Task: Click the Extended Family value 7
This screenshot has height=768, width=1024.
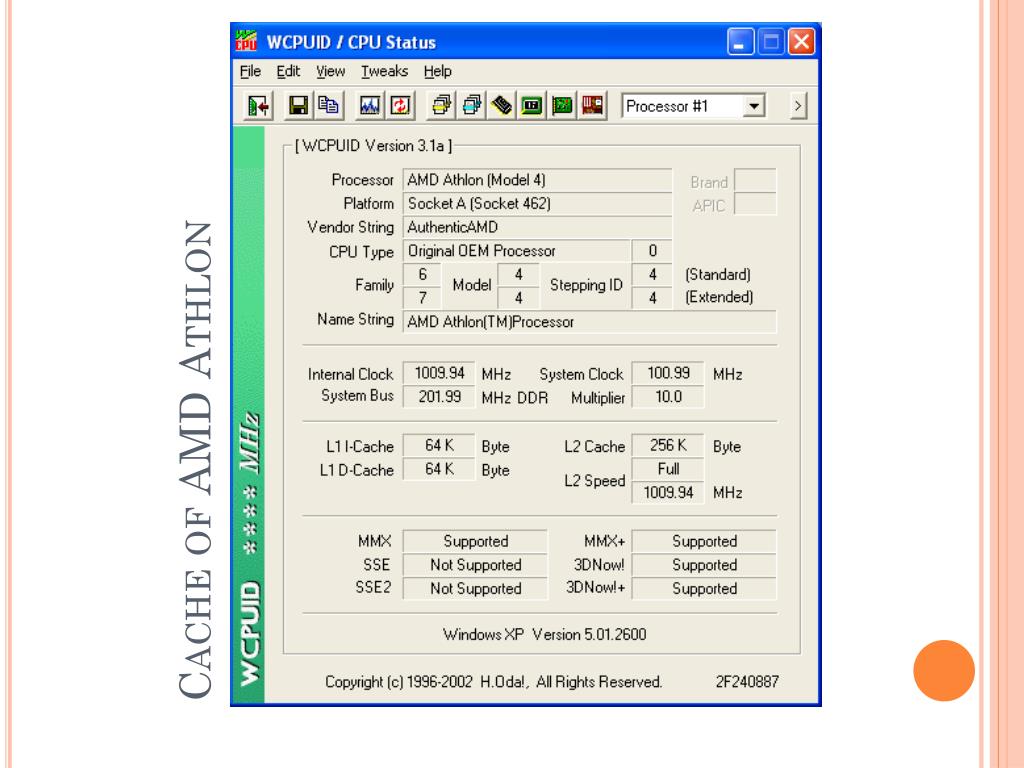Action: 423,298
